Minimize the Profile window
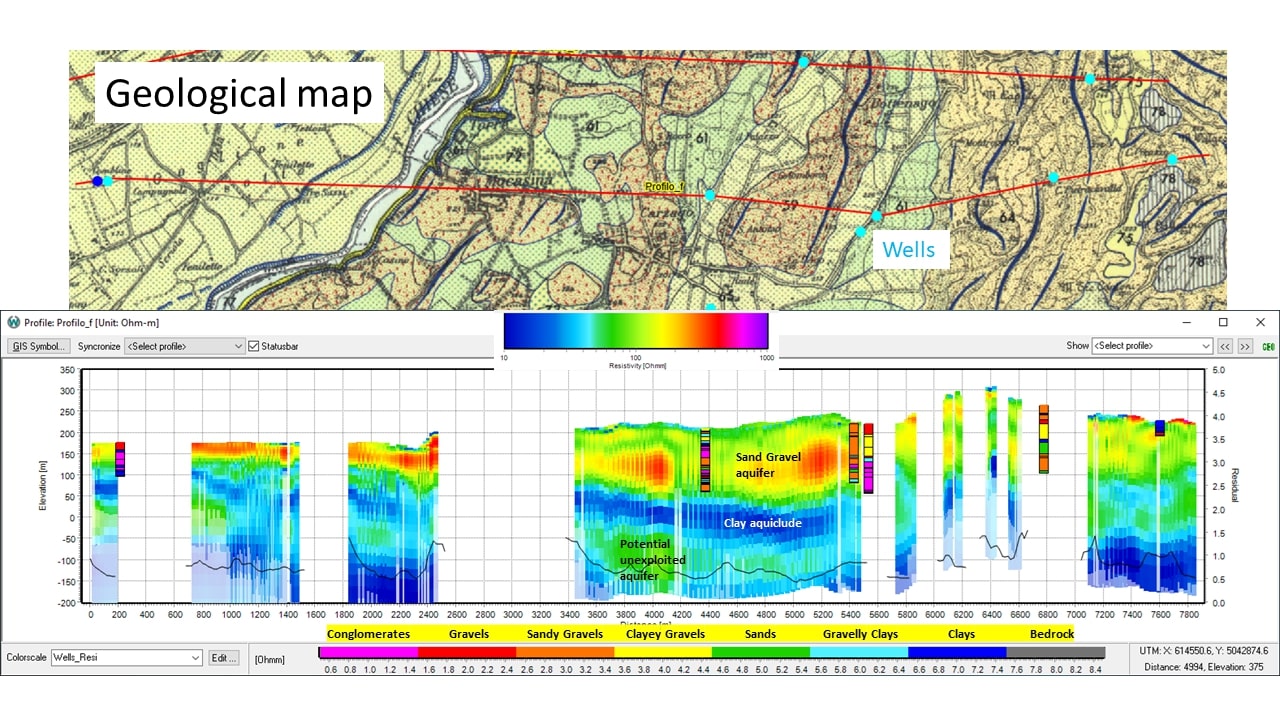The height and width of the screenshot is (720, 1280). 1185,322
